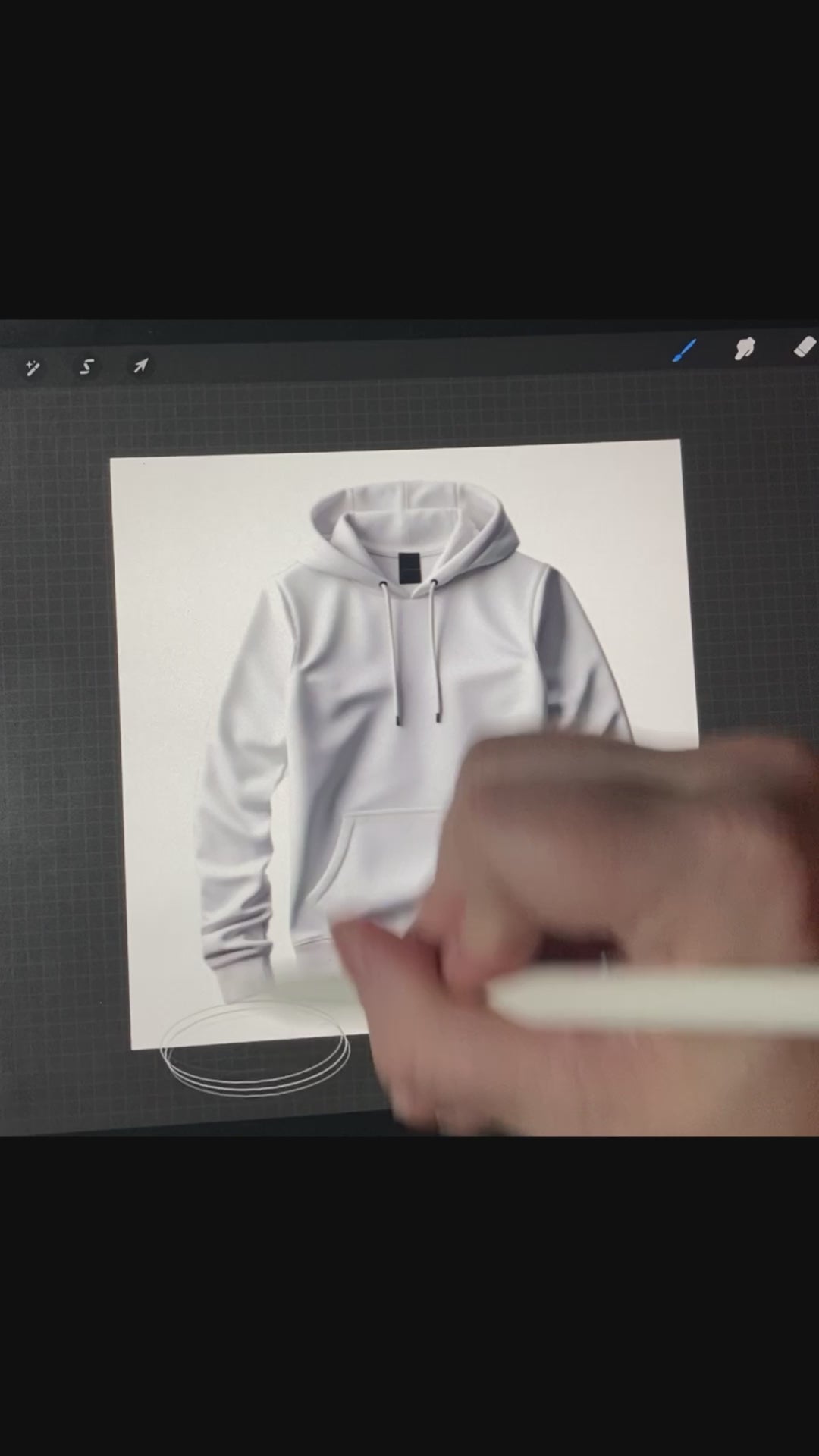Image resolution: width=819 pixels, height=1456 pixels.
Task: Open the Adjustments magic wand menu
Action: (x=32, y=368)
